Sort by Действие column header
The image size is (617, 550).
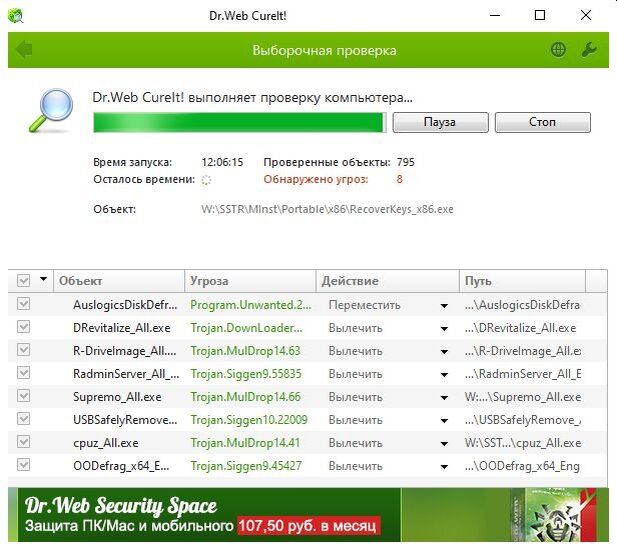point(388,281)
